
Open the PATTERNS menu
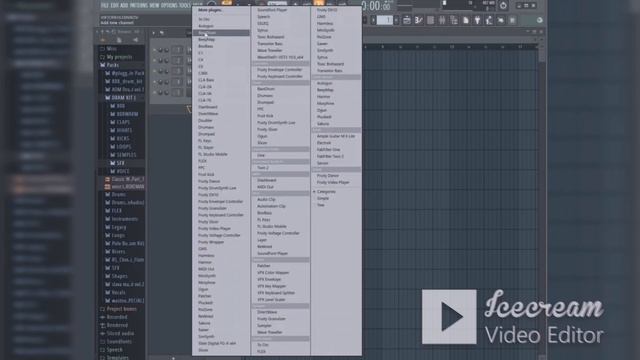[x=139, y=5]
